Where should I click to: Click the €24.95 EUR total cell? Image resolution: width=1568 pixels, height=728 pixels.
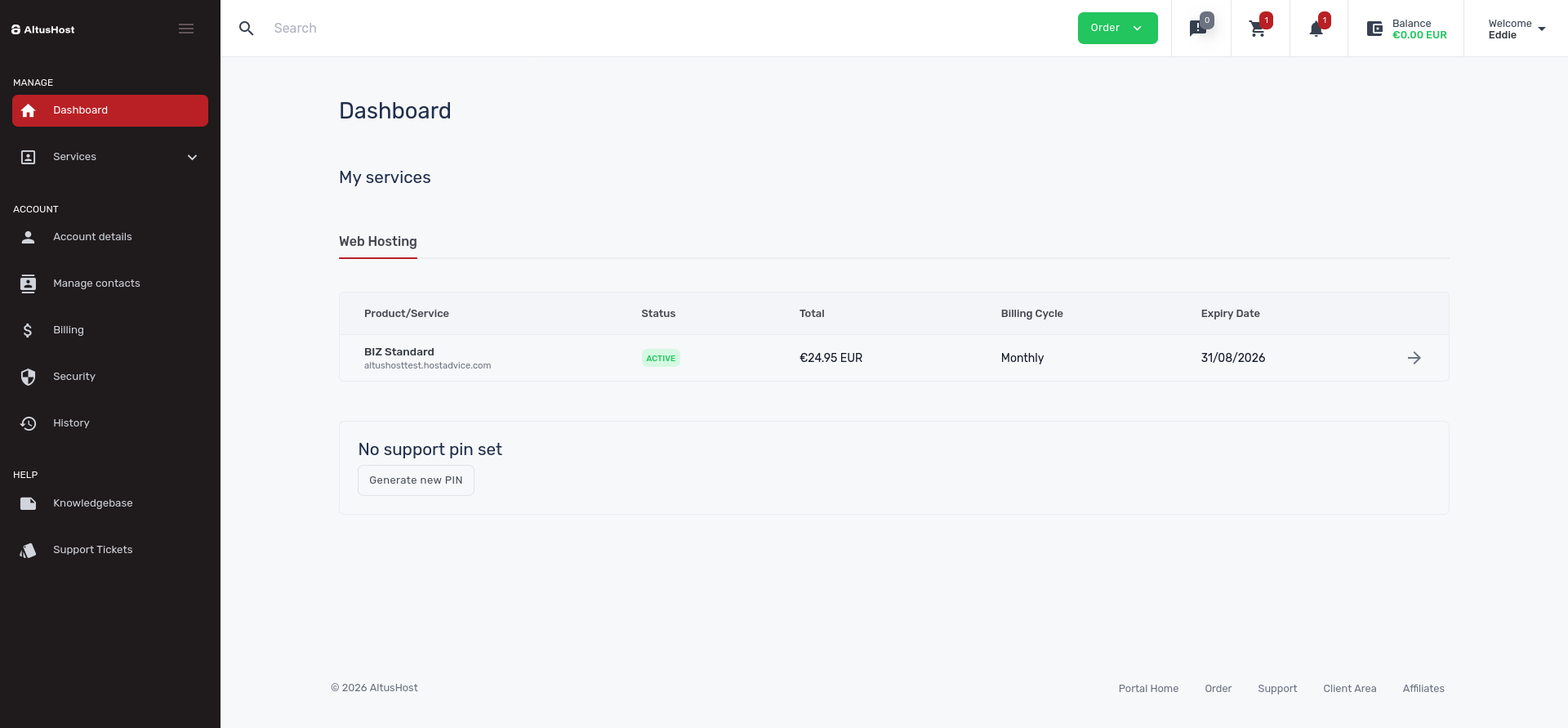tap(831, 358)
